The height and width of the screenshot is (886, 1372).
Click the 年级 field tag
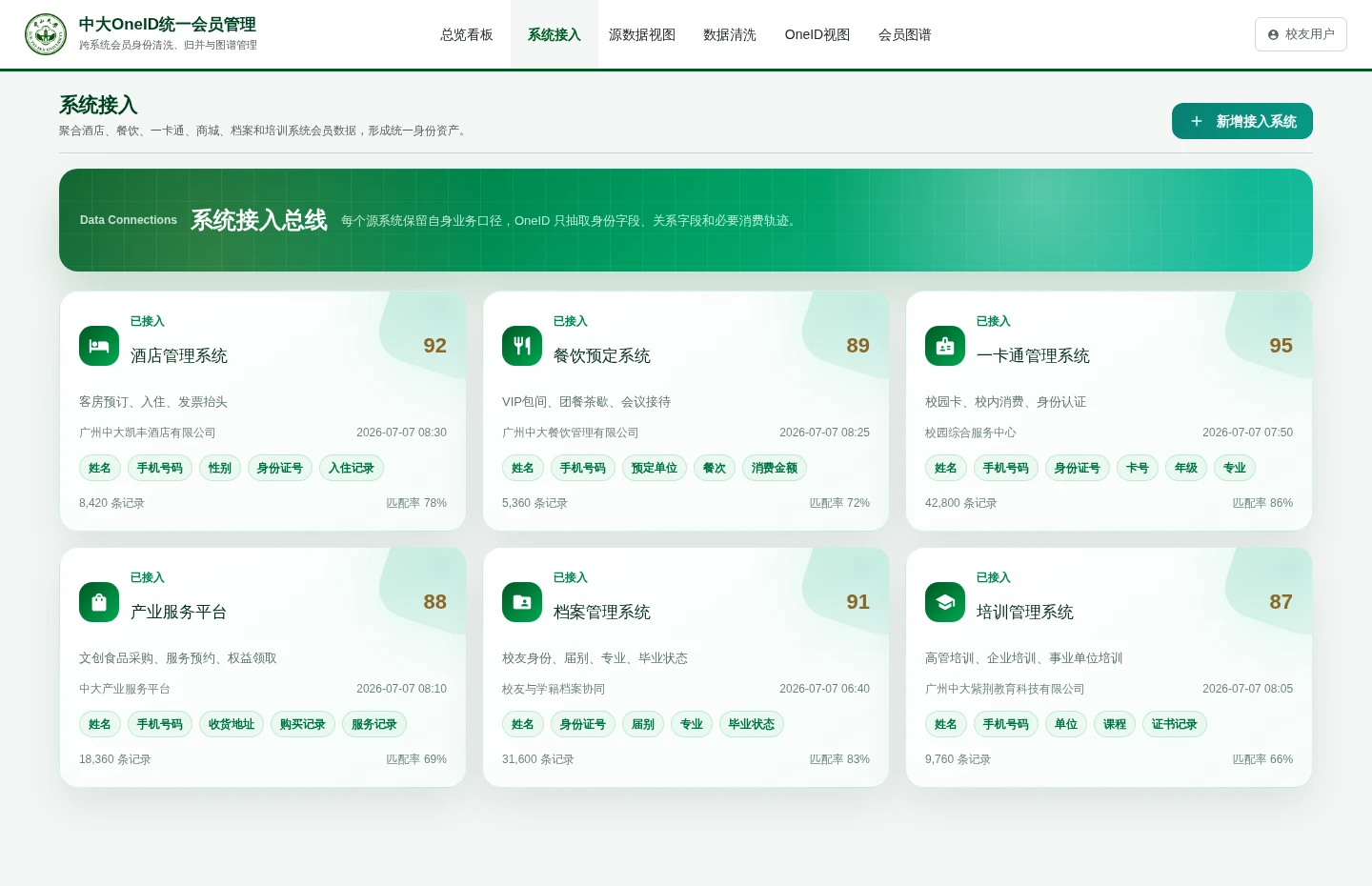click(x=1186, y=468)
